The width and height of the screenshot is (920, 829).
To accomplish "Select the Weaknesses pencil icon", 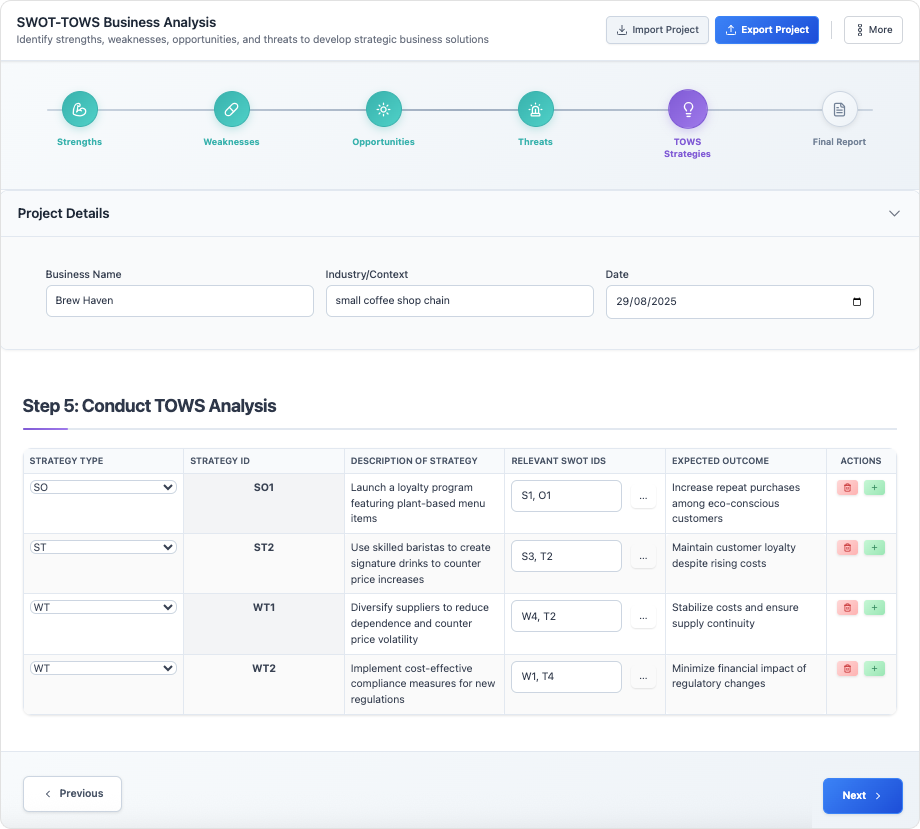I will [231, 109].
